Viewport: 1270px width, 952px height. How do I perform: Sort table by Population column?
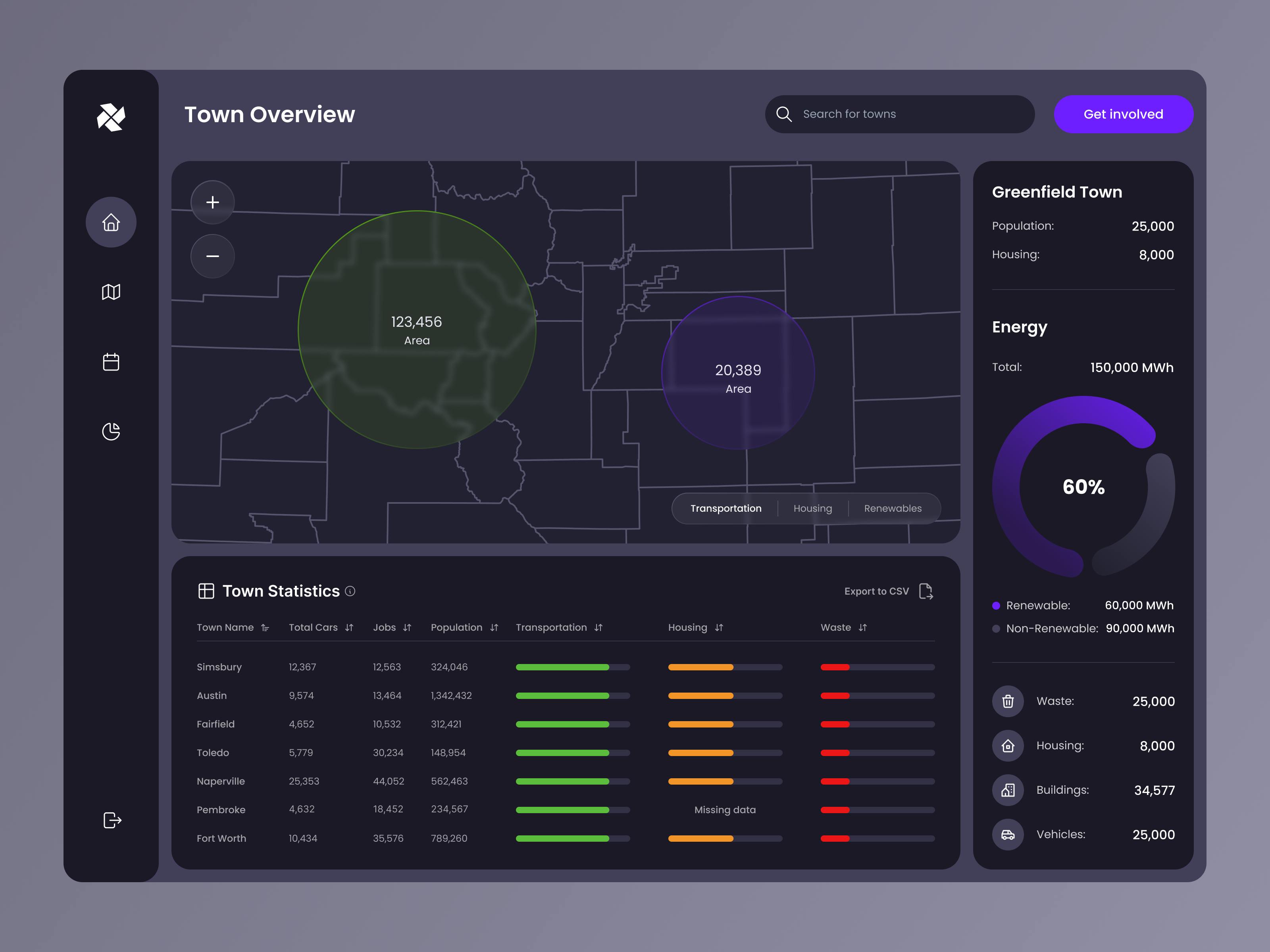(494, 628)
